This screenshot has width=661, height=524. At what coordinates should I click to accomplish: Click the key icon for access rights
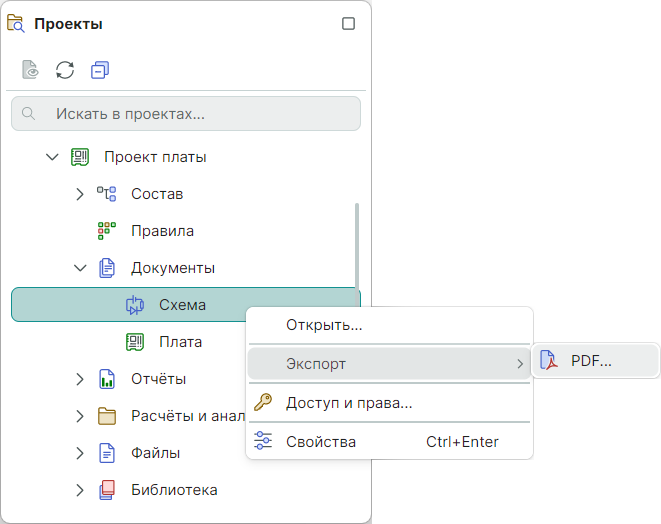(x=263, y=403)
